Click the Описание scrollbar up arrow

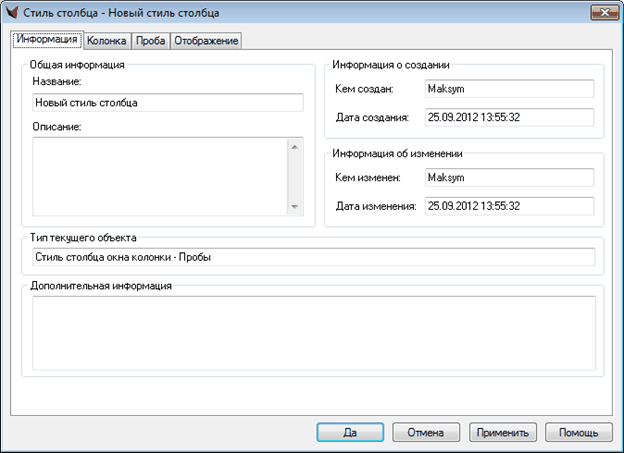(295, 146)
